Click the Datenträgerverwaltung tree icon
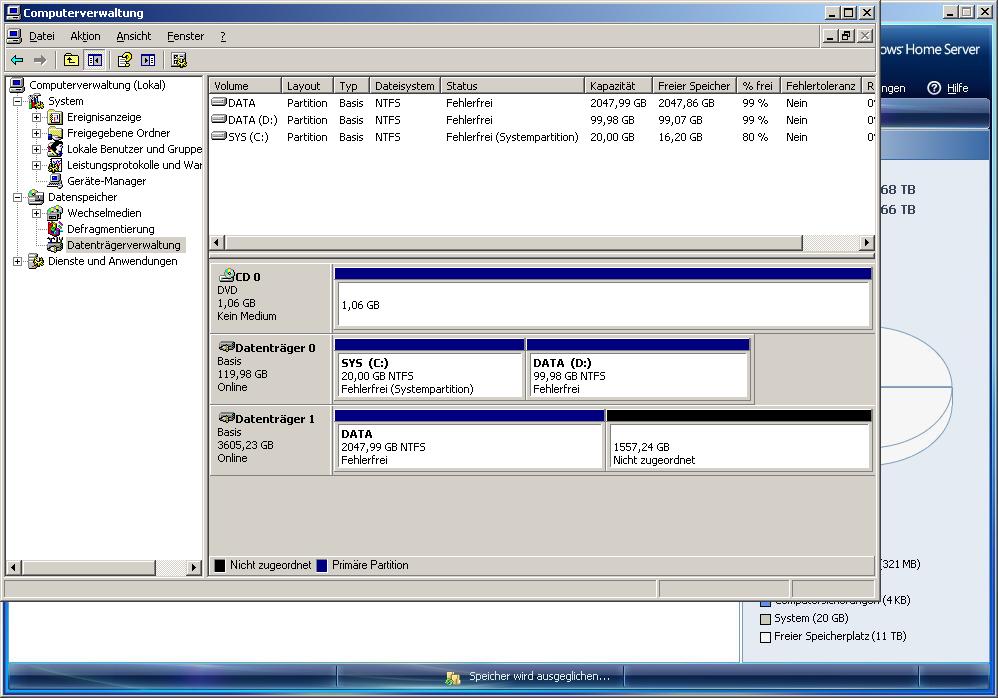Viewport: 998px width, 698px height. (x=55, y=245)
